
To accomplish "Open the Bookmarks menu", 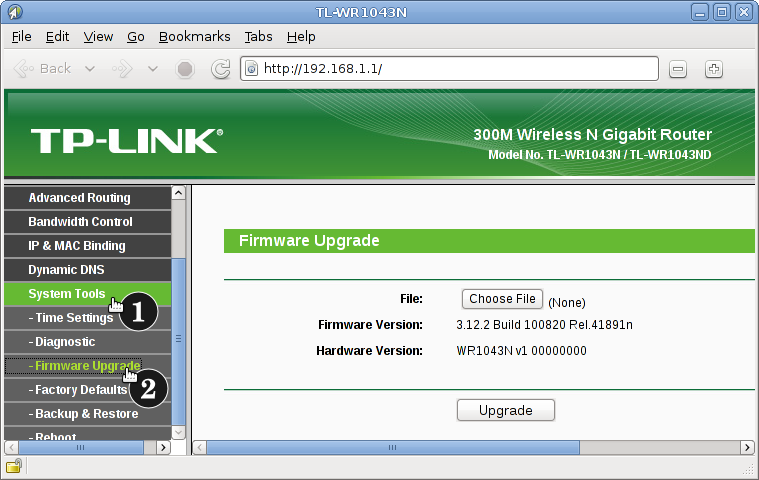I will coord(194,36).
